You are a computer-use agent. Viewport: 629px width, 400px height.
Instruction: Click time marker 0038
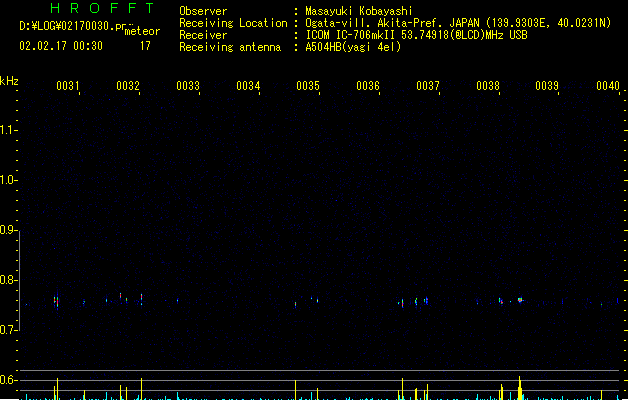coord(488,86)
